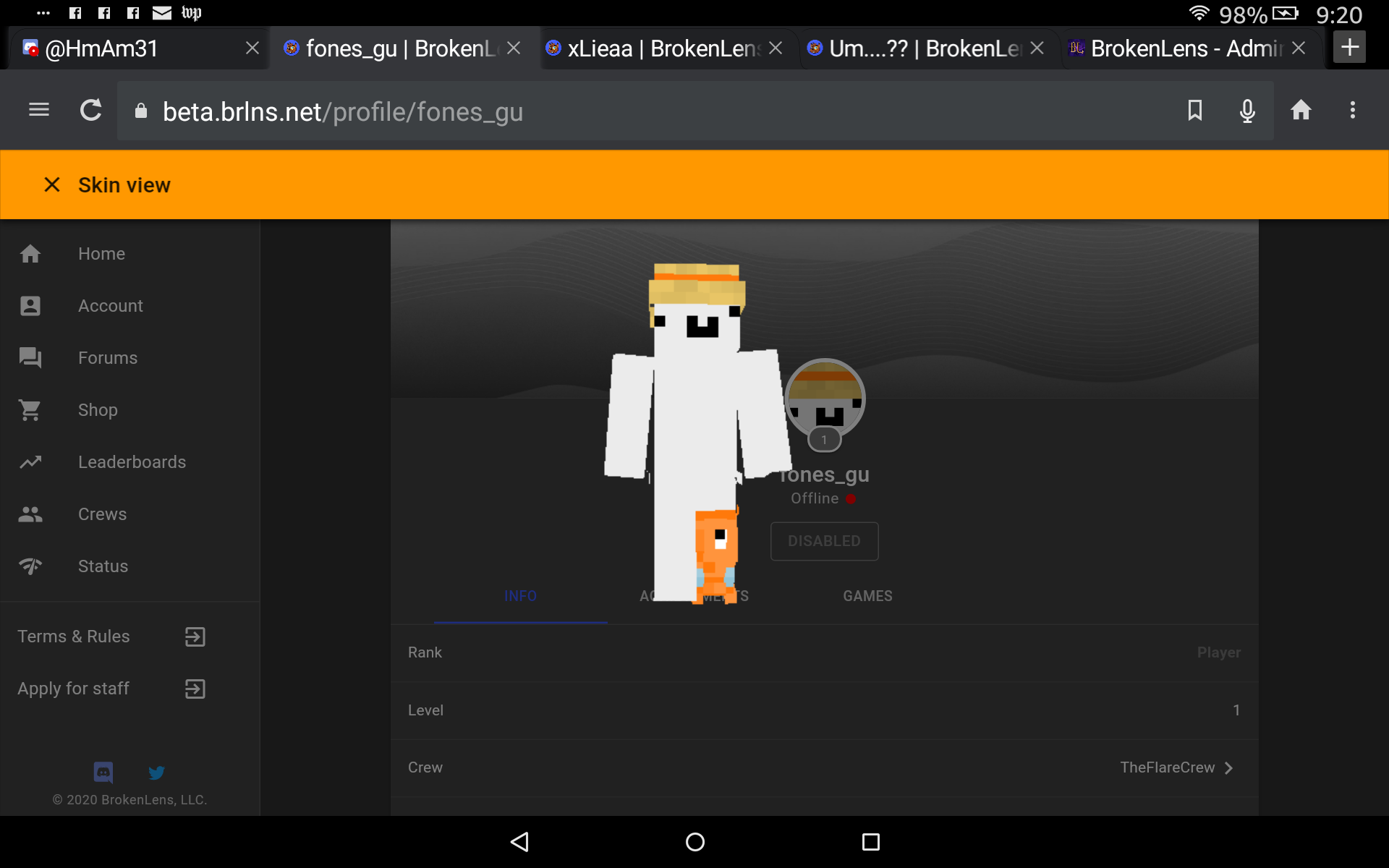This screenshot has height=868, width=1389.
Task: Click the Level row value 1
Action: point(1236,710)
